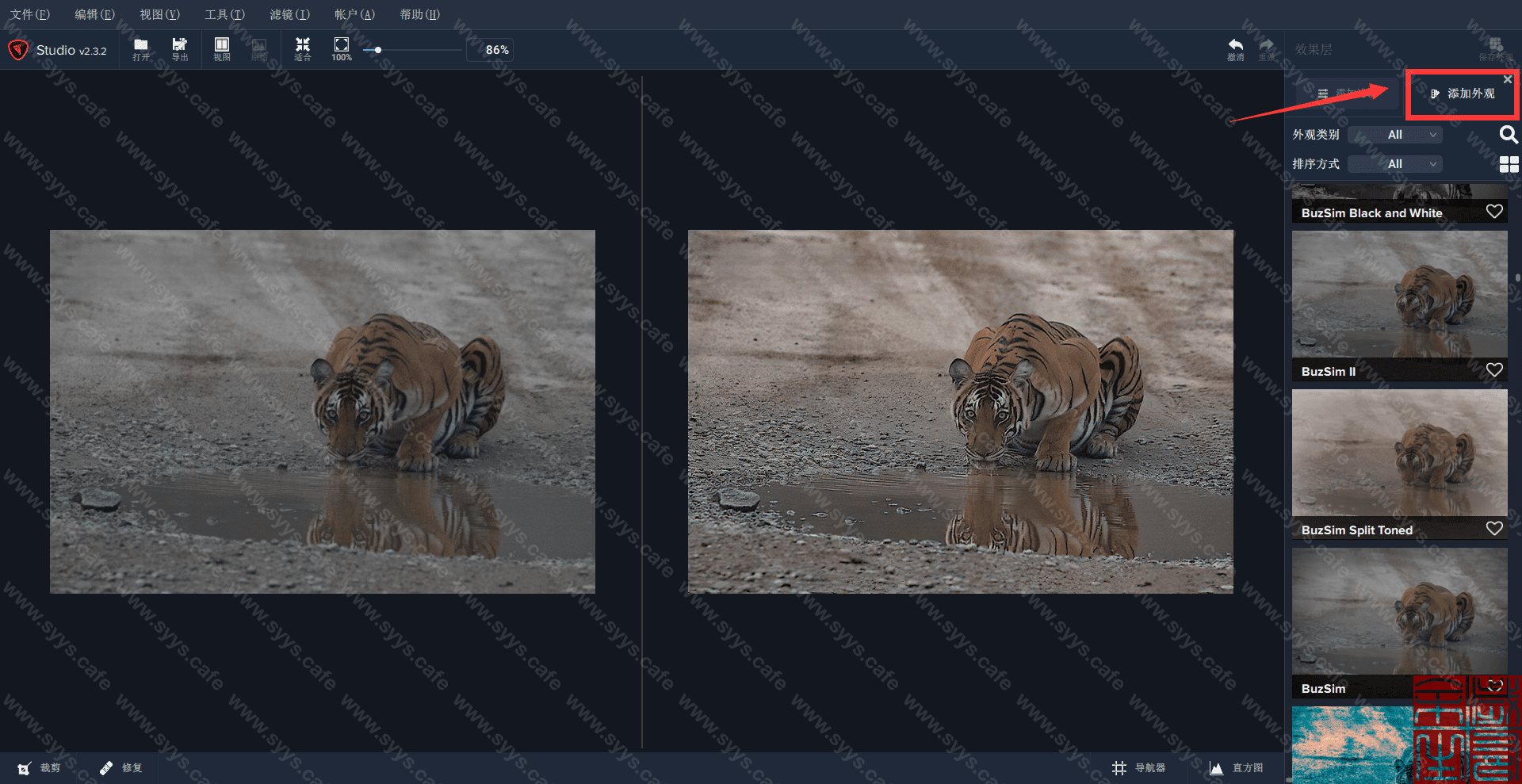Click the 撤消 (Undo) arrow
The height and width of the screenshot is (784, 1522).
pyautogui.click(x=1235, y=48)
